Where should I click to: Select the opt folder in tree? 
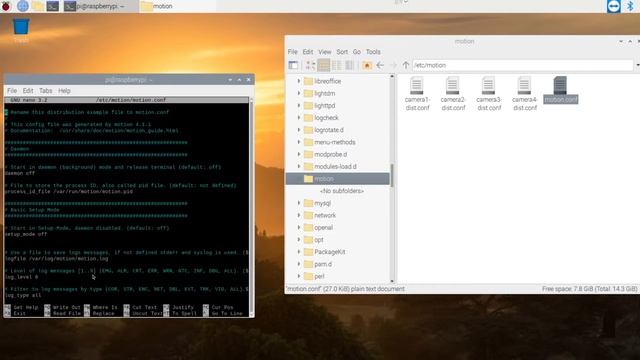[x=319, y=240]
